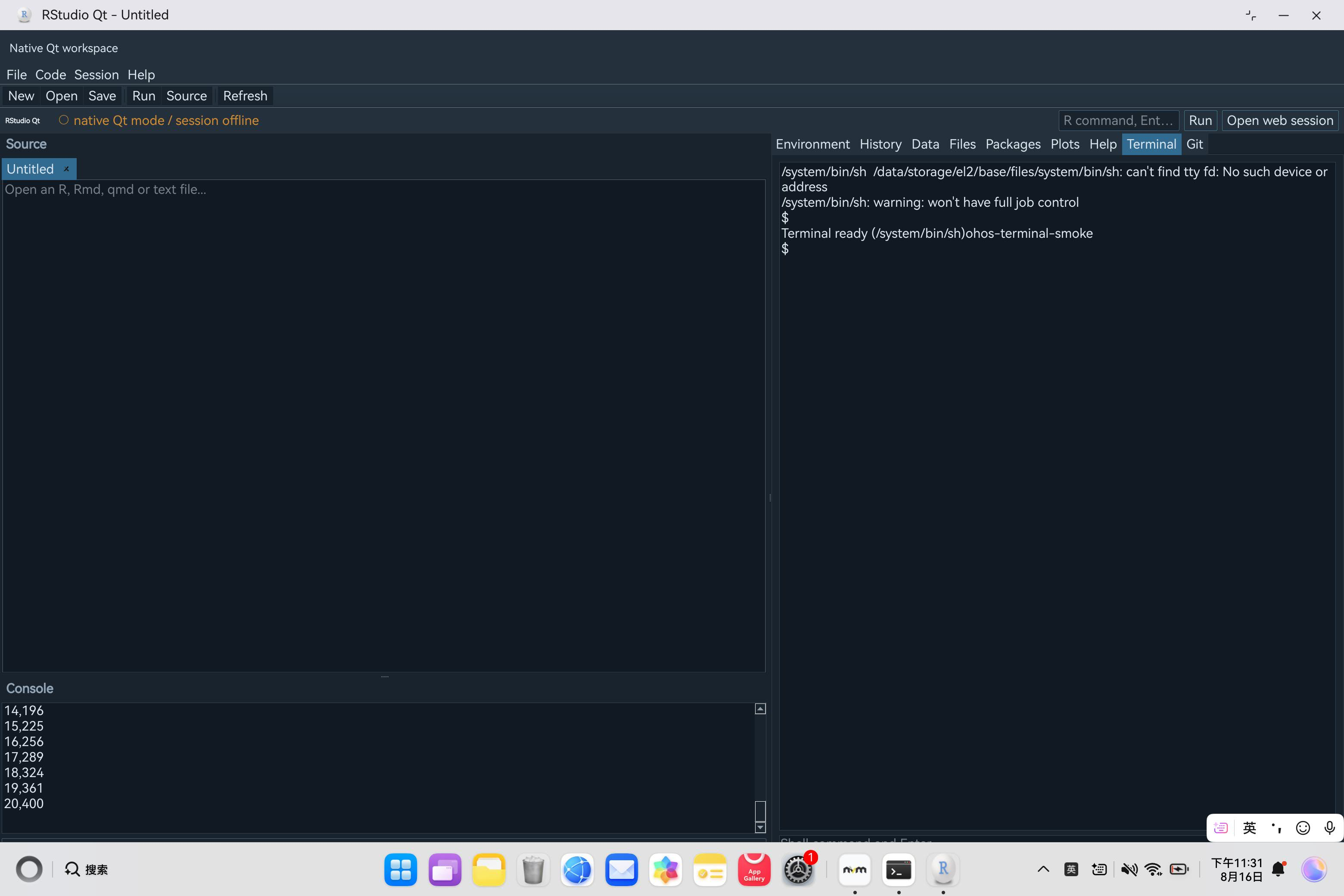Open the emoji smiley on the IME bar
Image resolution: width=1344 pixels, height=896 pixels.
pyautogui.click(x=1303, y=828)
